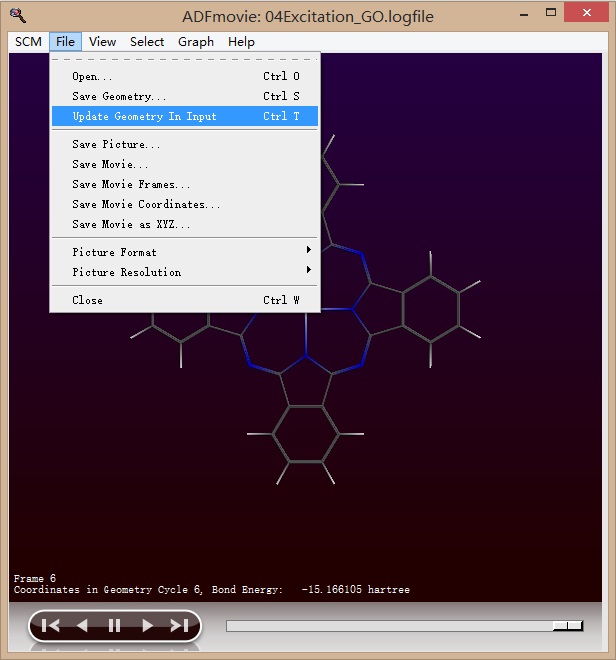This screenshot has width=616, height=660.
Task: Select Update Geometry In Input
Action: pyautogui.click(x=184, y=116)
